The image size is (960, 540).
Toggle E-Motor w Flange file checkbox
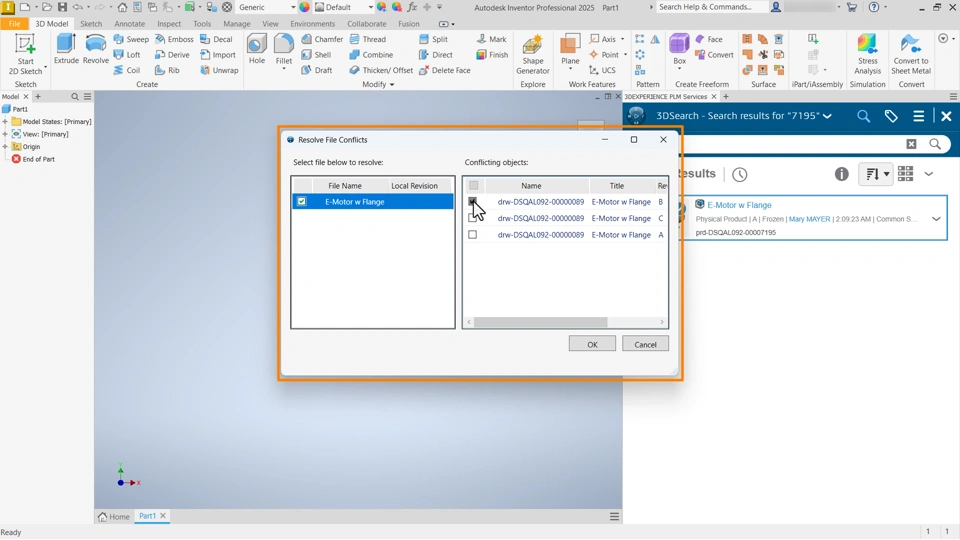[x=302, y=201]
